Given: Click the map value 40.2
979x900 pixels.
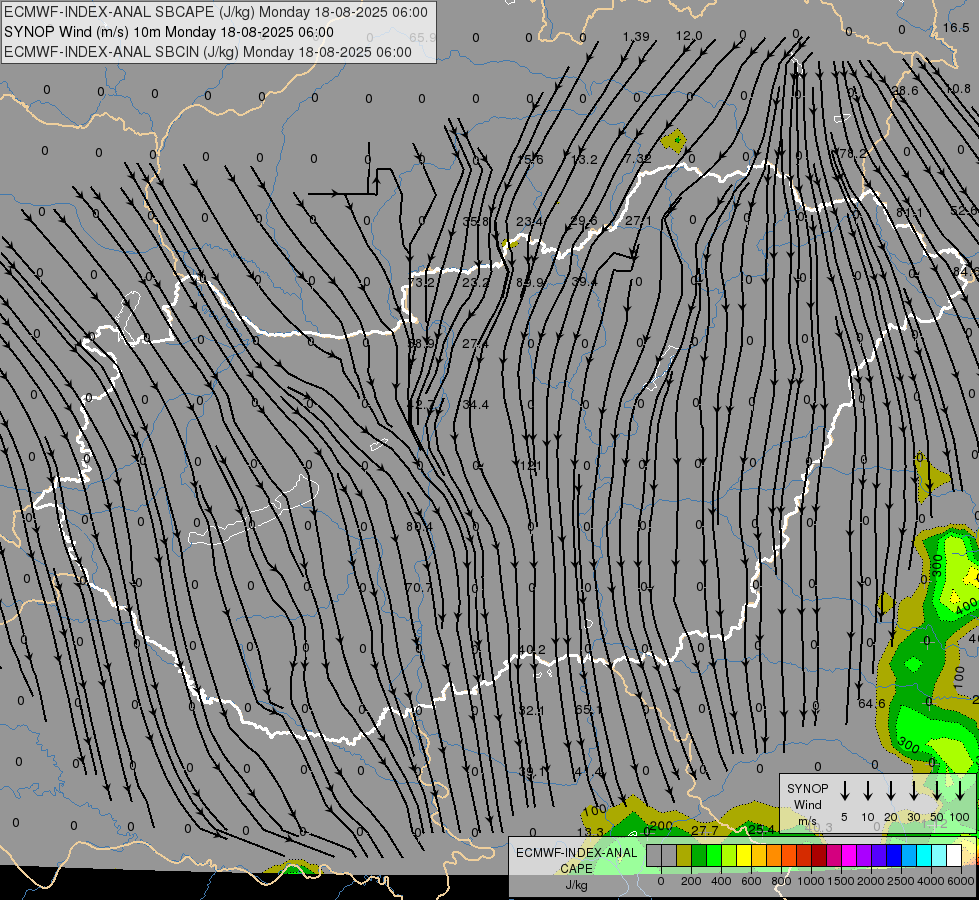Looking at the screenshot, I should click(532, 650).
